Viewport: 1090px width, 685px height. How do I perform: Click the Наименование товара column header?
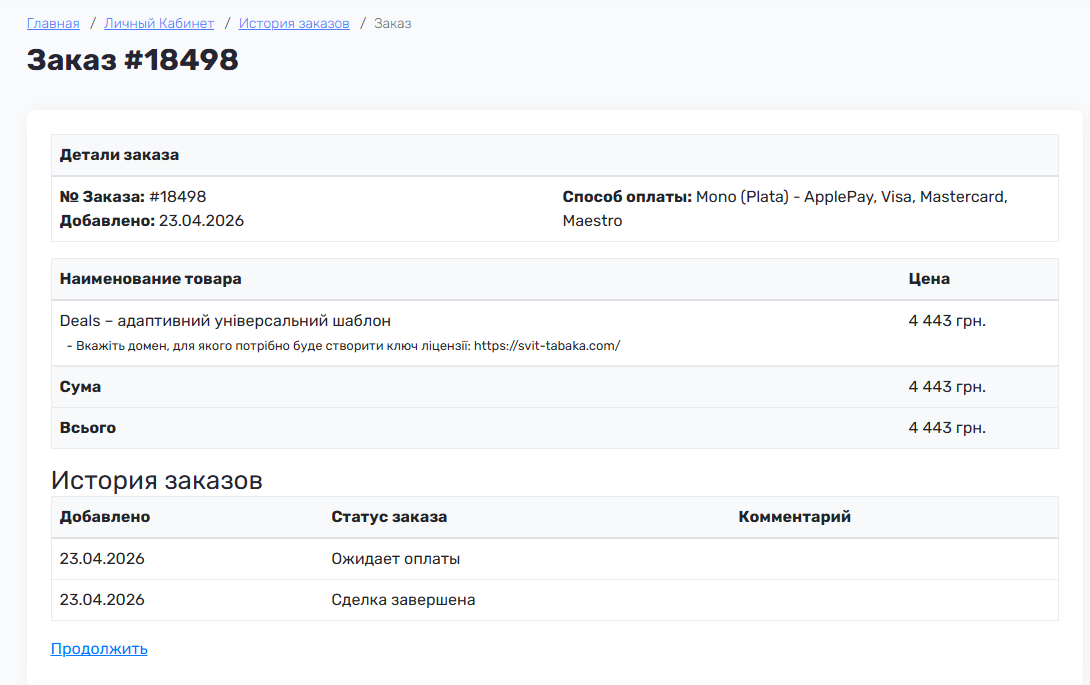[x=151, y=279]
